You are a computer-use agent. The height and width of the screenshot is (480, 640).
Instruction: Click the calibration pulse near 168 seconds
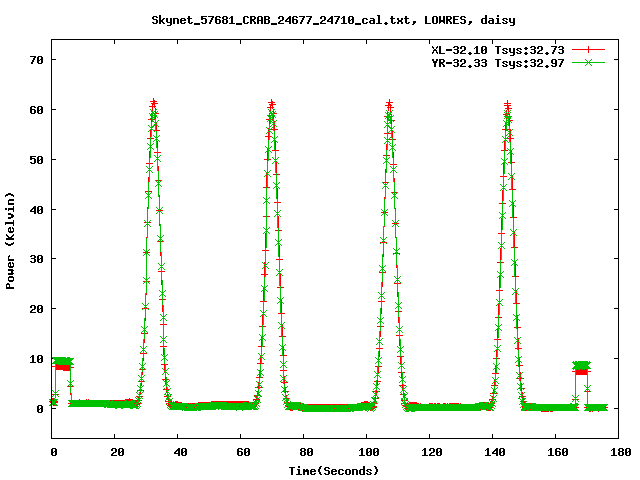tap(581, 367)
